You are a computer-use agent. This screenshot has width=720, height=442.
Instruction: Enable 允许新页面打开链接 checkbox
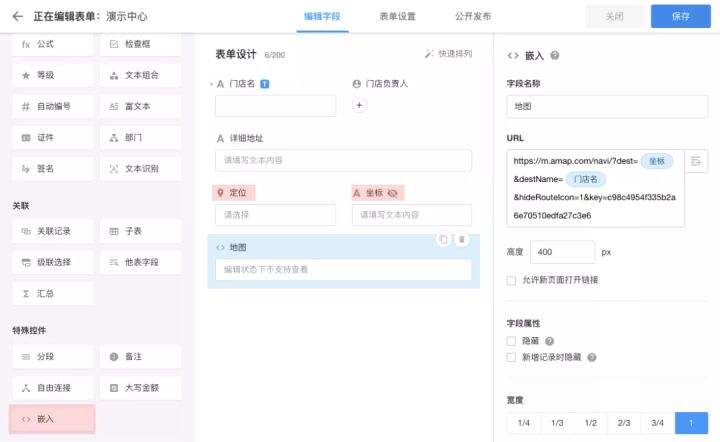click(x=512, y=280)
